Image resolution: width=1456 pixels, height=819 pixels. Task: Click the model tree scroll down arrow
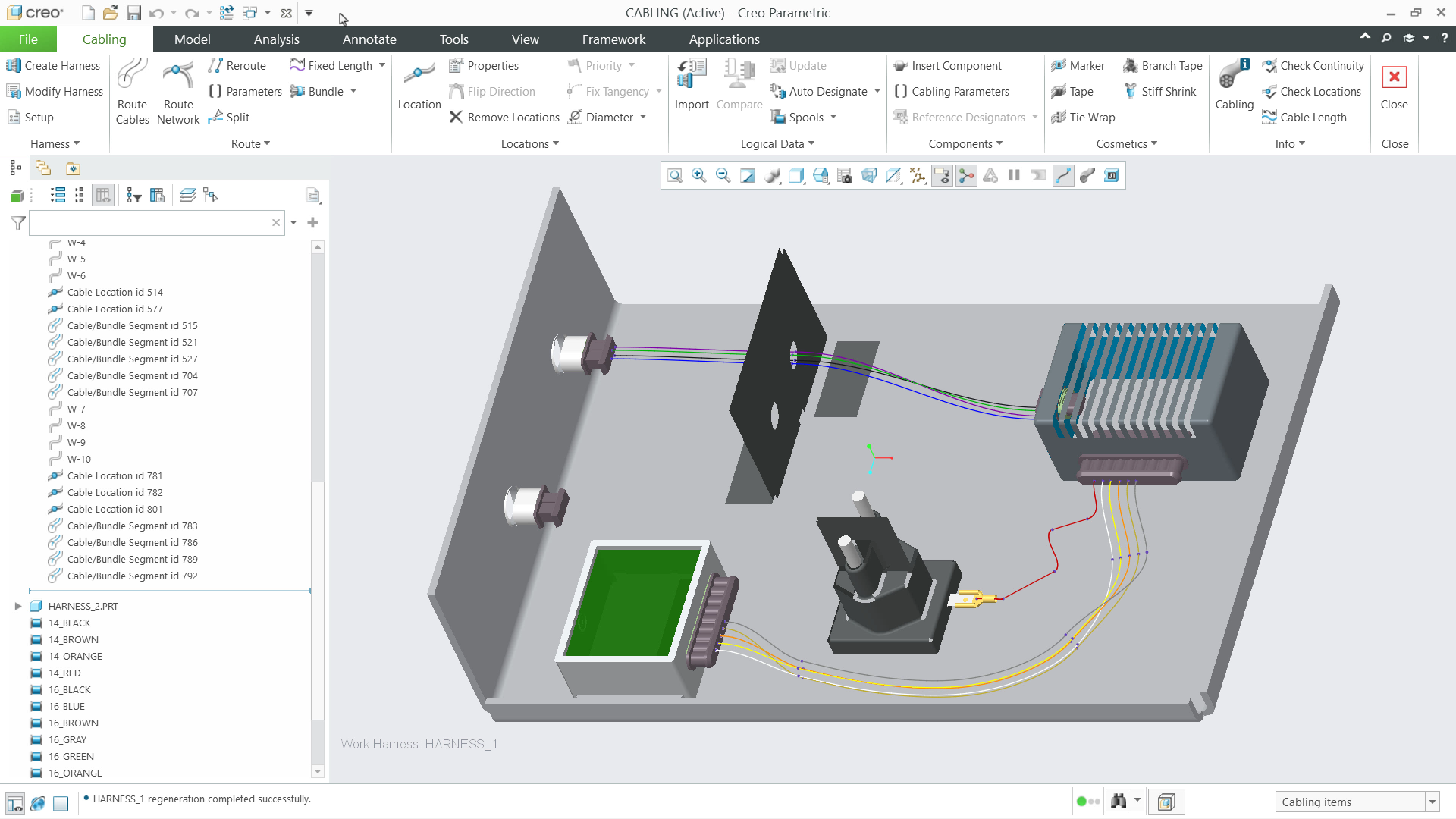(318, 772)
